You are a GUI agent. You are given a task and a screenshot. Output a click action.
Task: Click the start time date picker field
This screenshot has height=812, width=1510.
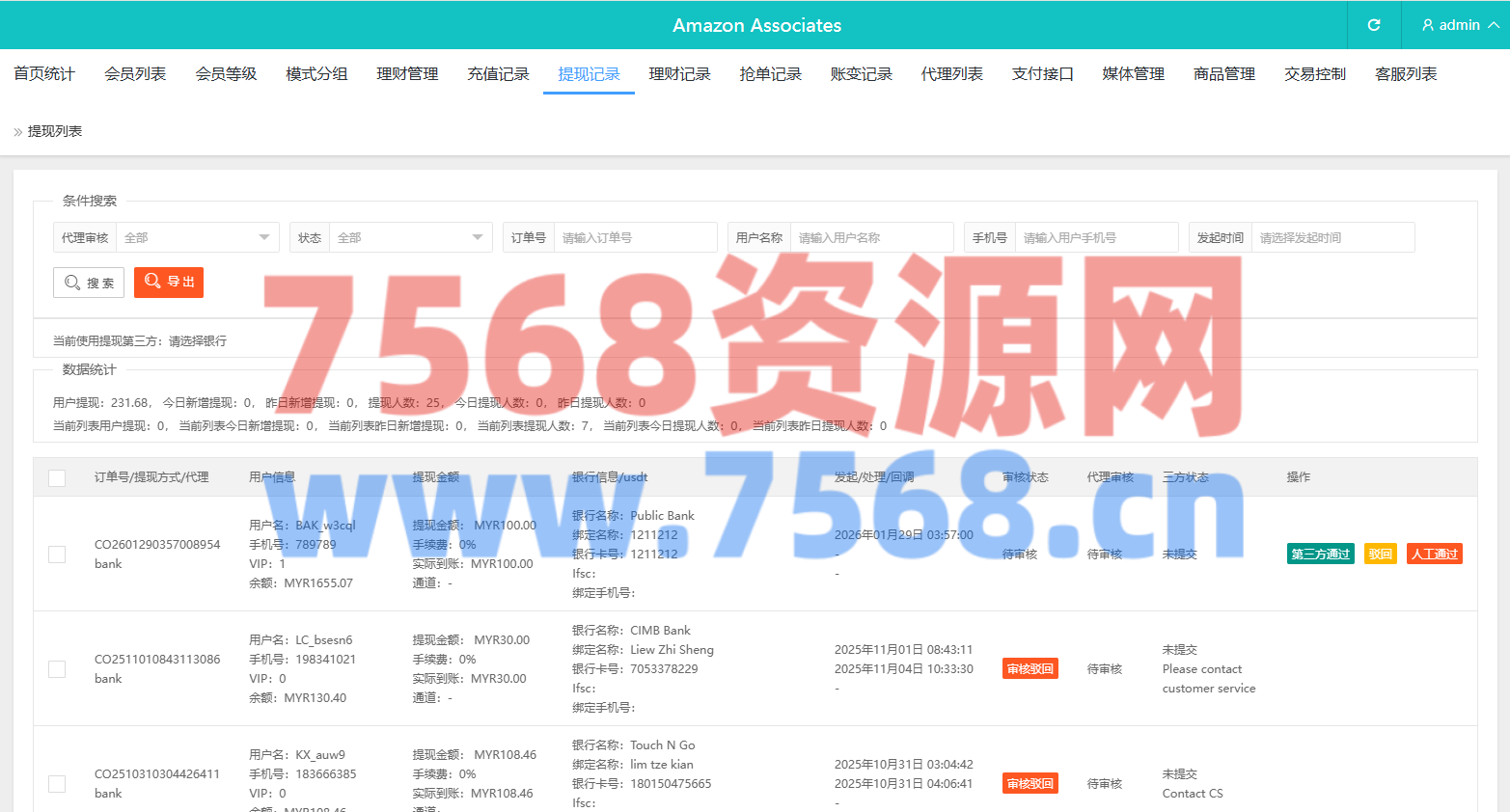tap(1332, 237)
